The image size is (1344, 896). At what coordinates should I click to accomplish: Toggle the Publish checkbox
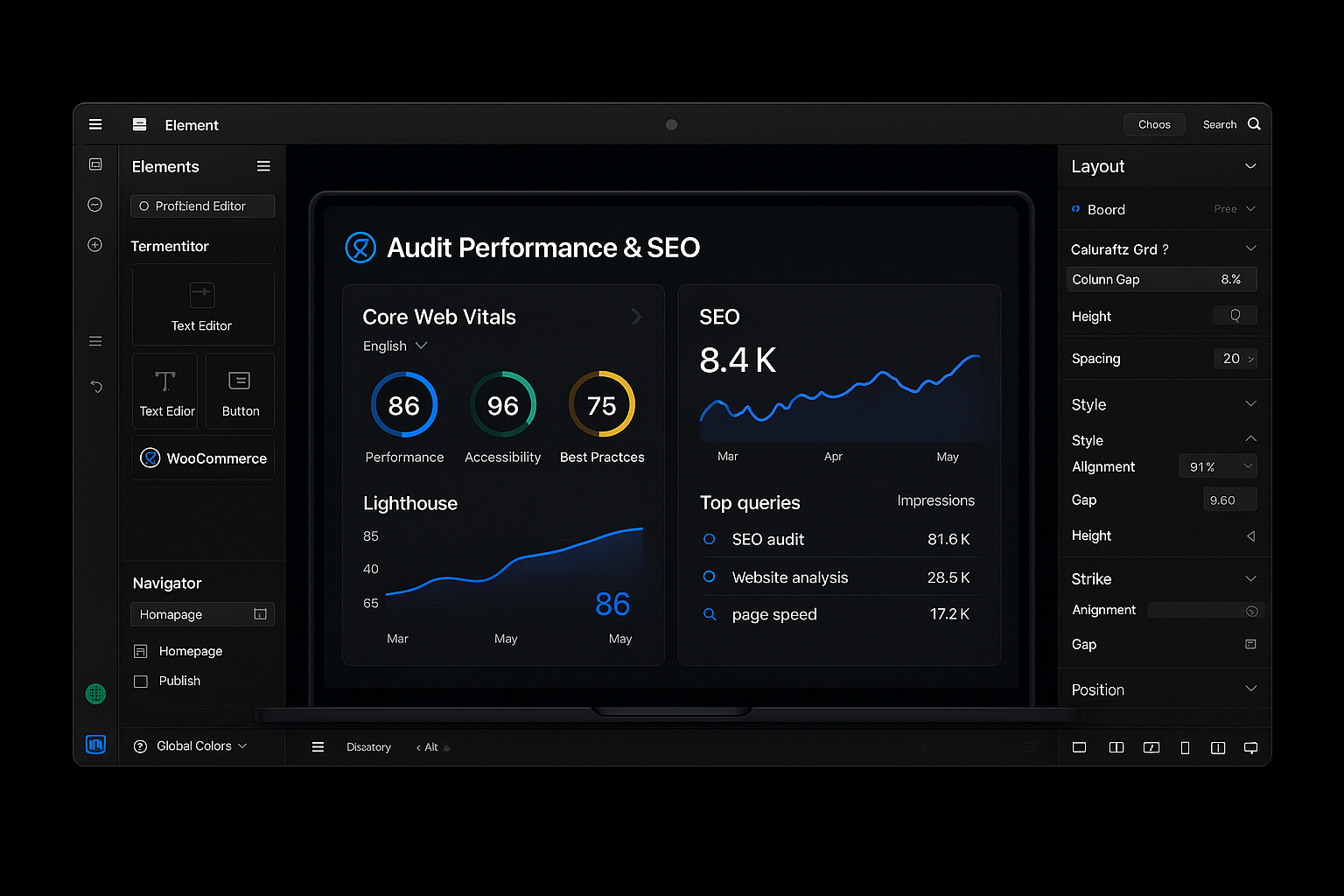pos(140,681)
